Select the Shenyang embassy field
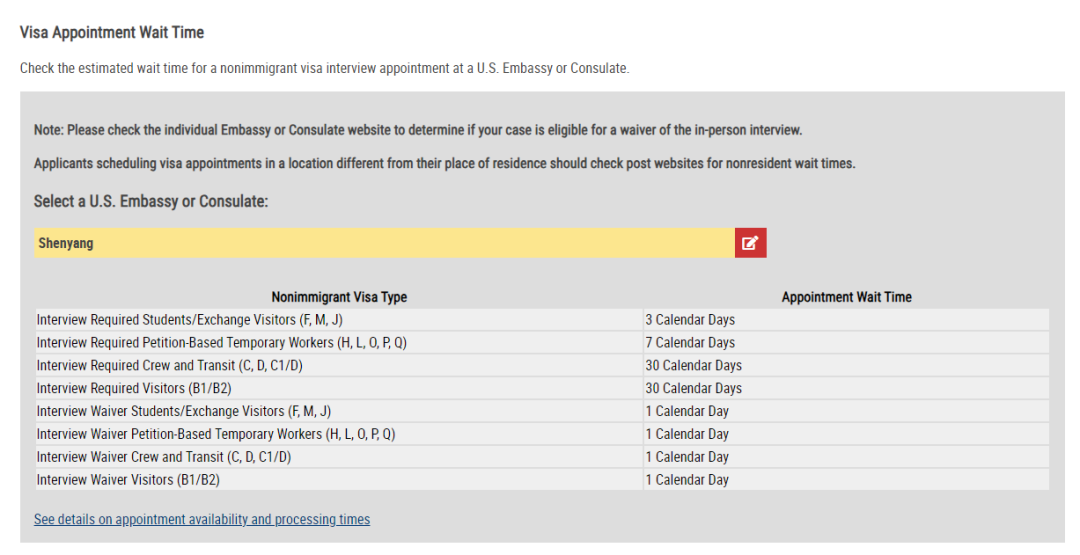The image size is (1080, 555). coord(384,243)
